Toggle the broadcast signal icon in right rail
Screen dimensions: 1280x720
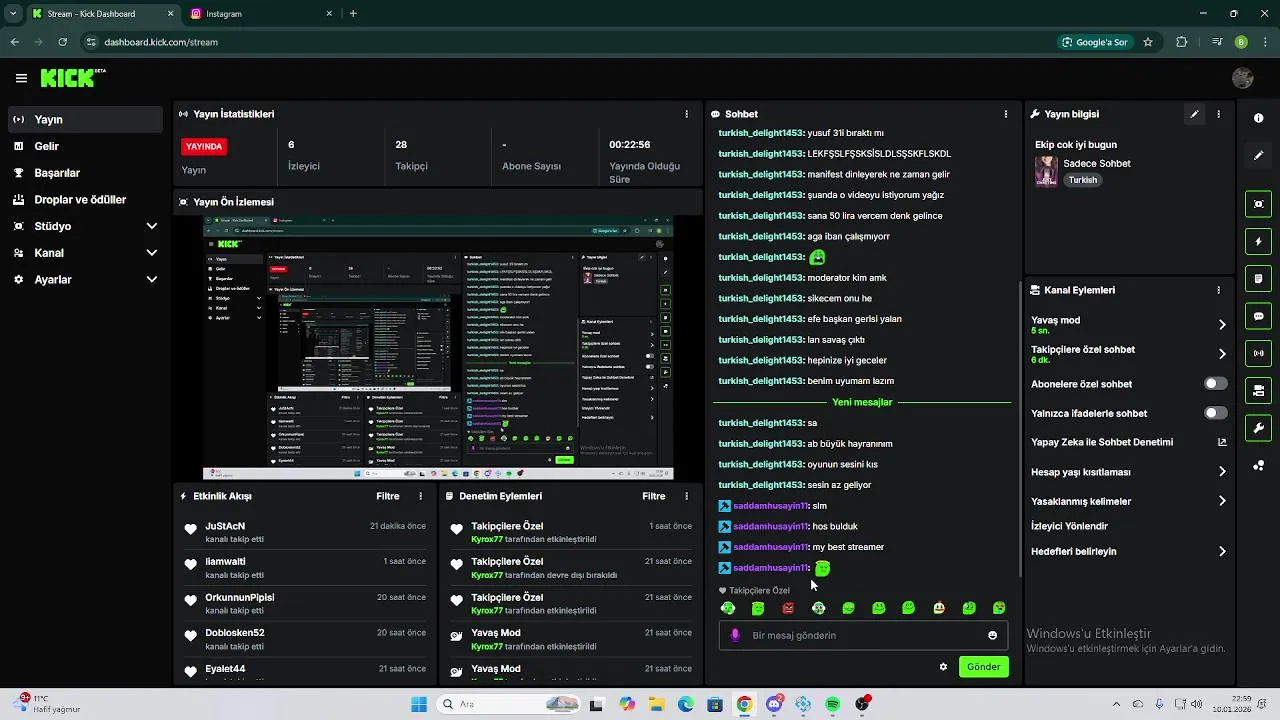(1258, 353)
